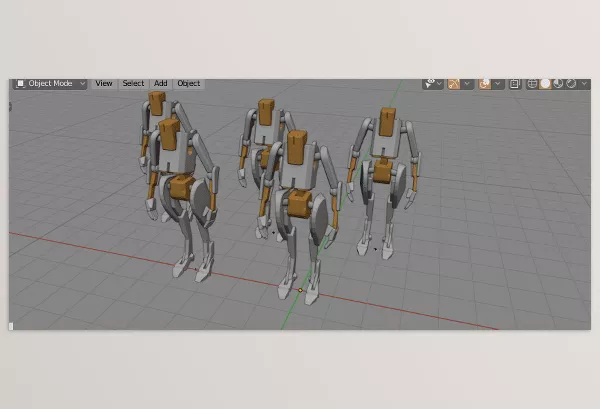
Task: Click the selectability and visibility eye-cursor icon
Action: (x=430, y=83)
